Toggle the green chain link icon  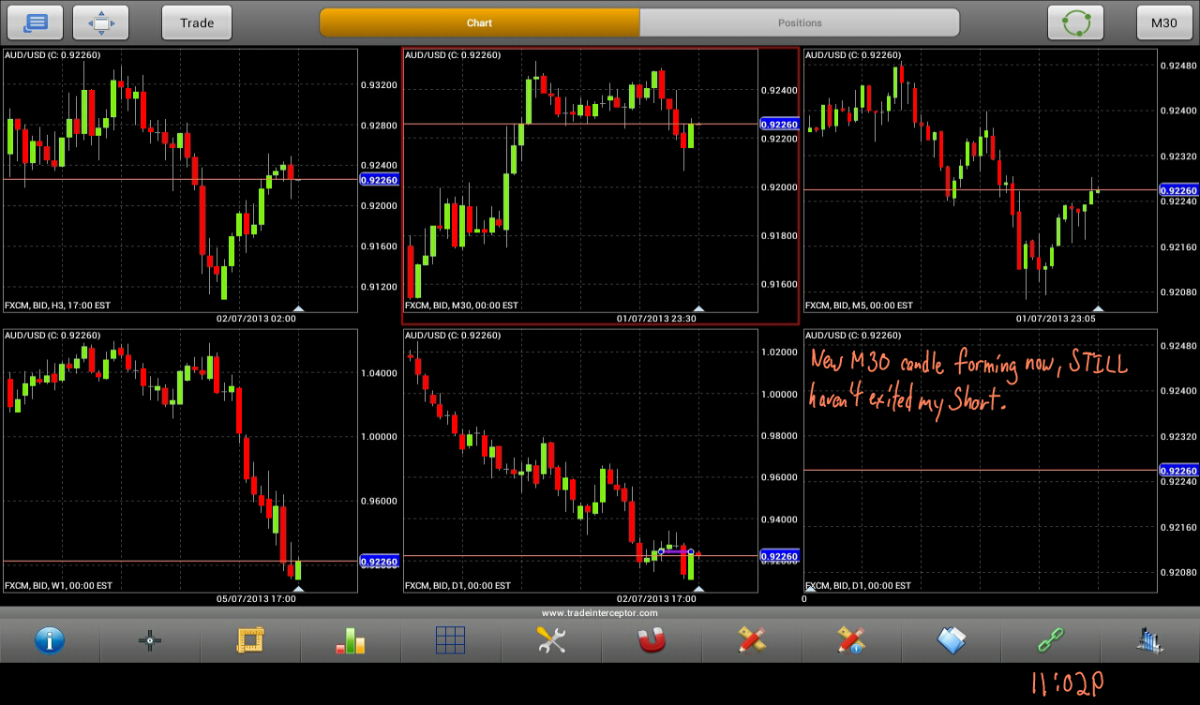click(1051, 640)
